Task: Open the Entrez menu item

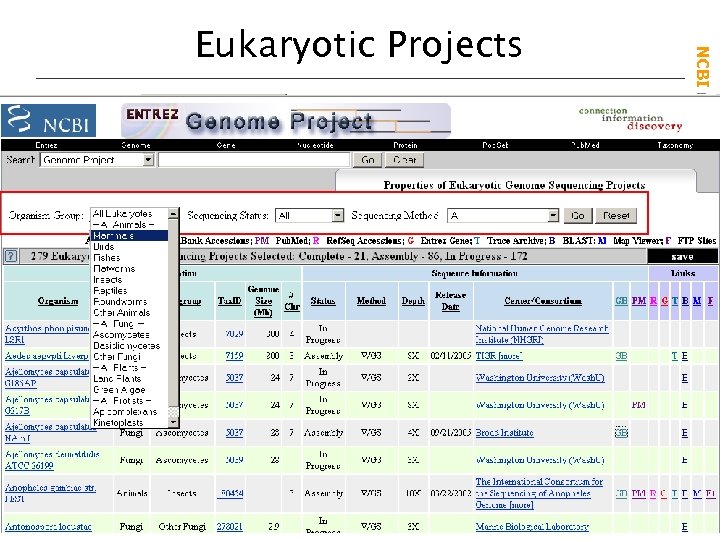Action: [46, 145]
